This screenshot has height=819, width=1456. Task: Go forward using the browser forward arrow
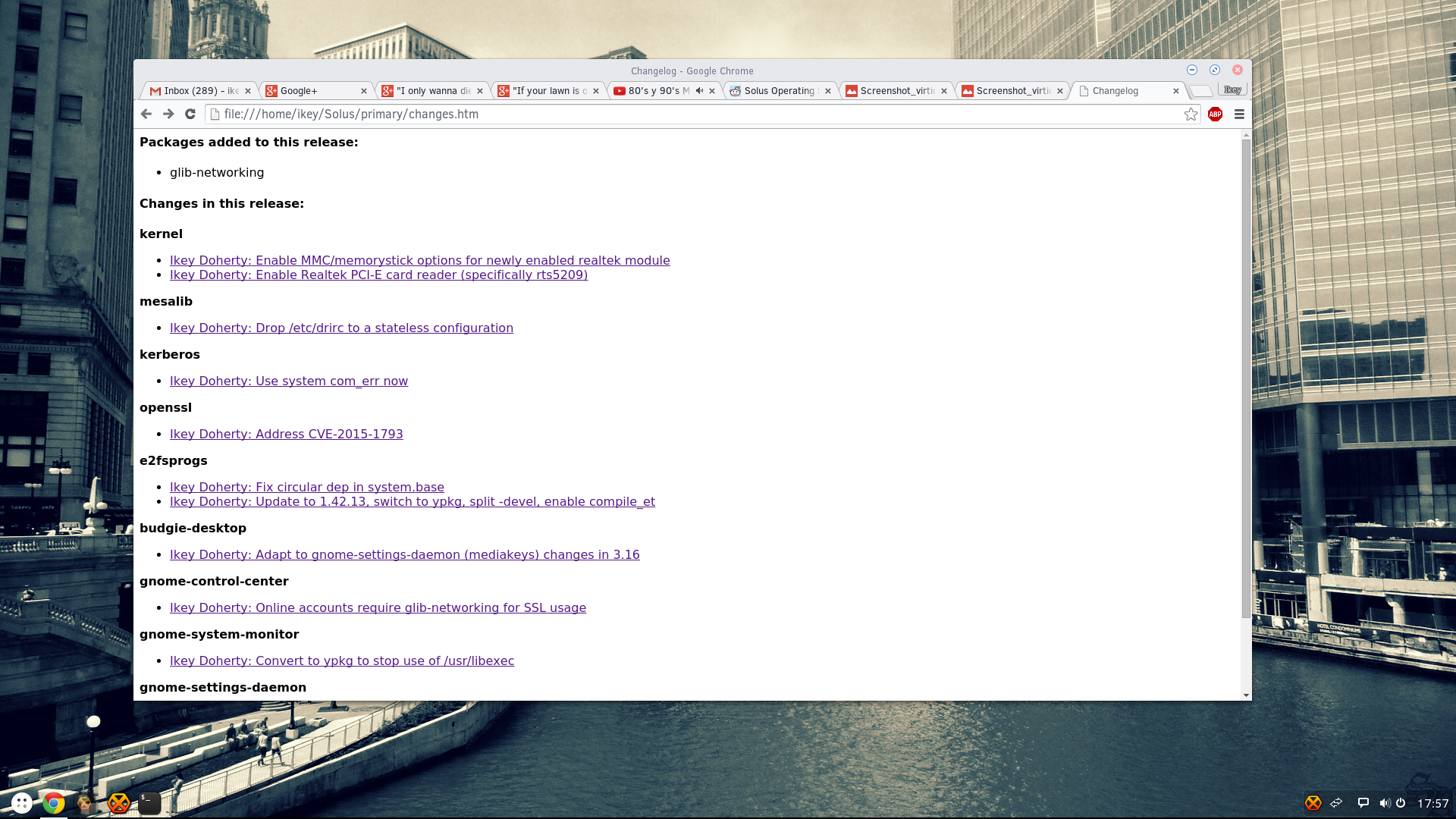click(x=168, y=114)
